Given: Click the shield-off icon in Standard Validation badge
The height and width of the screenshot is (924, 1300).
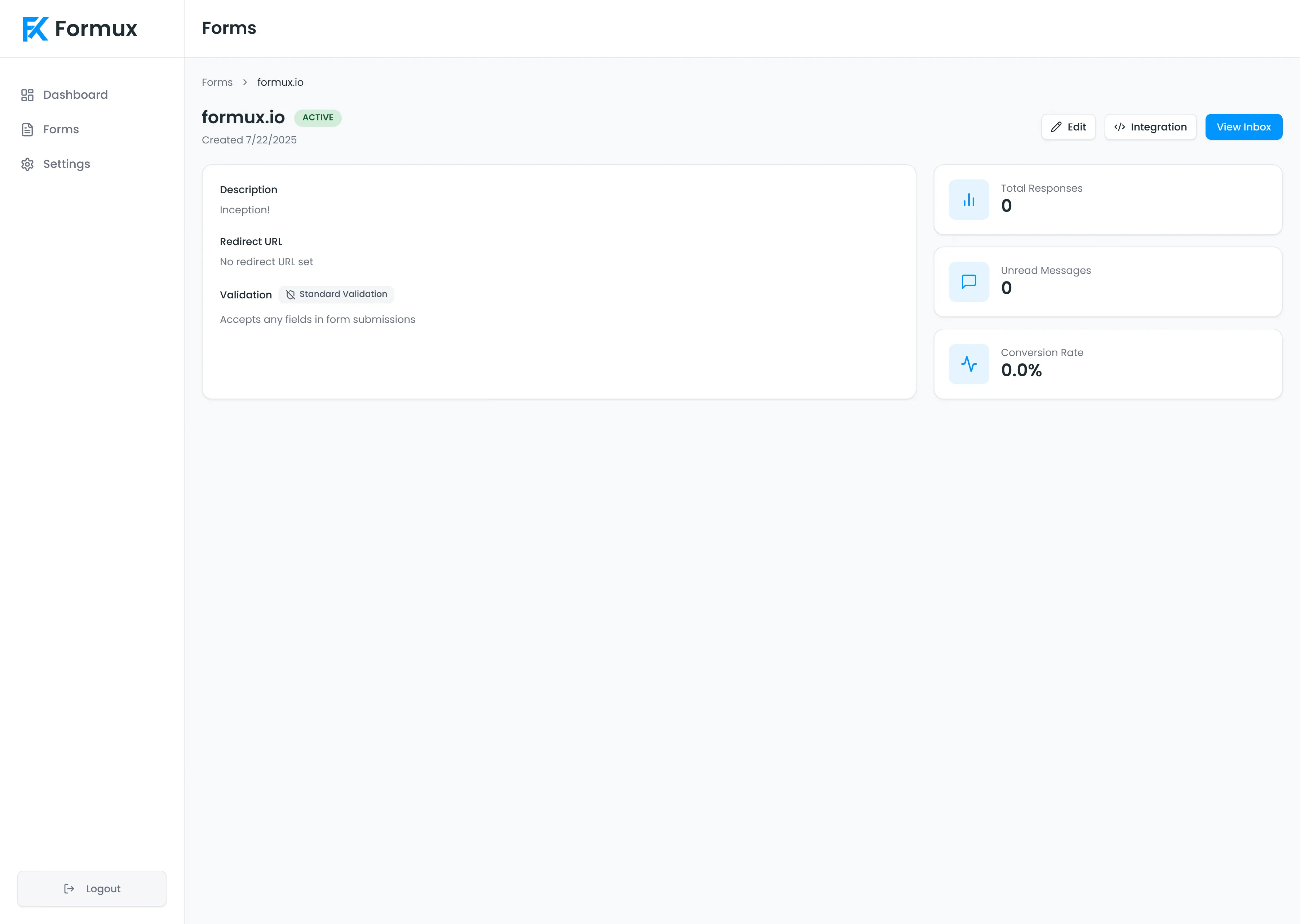Looking at the screenshot, I should pos(290,295).
